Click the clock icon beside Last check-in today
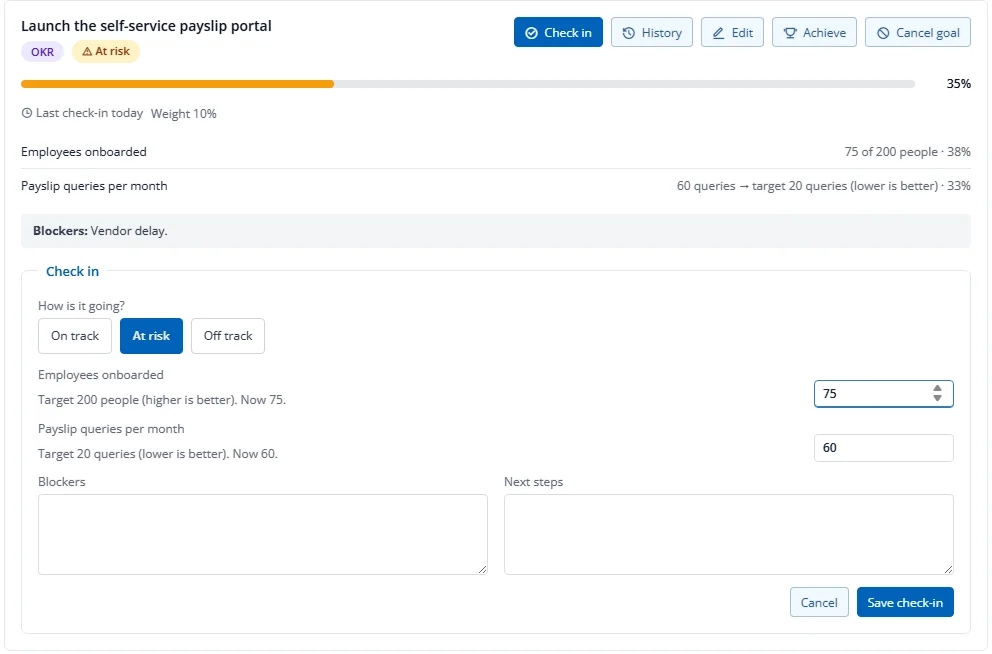The width and height of the screenshot is (992, 654). (27, 113)
